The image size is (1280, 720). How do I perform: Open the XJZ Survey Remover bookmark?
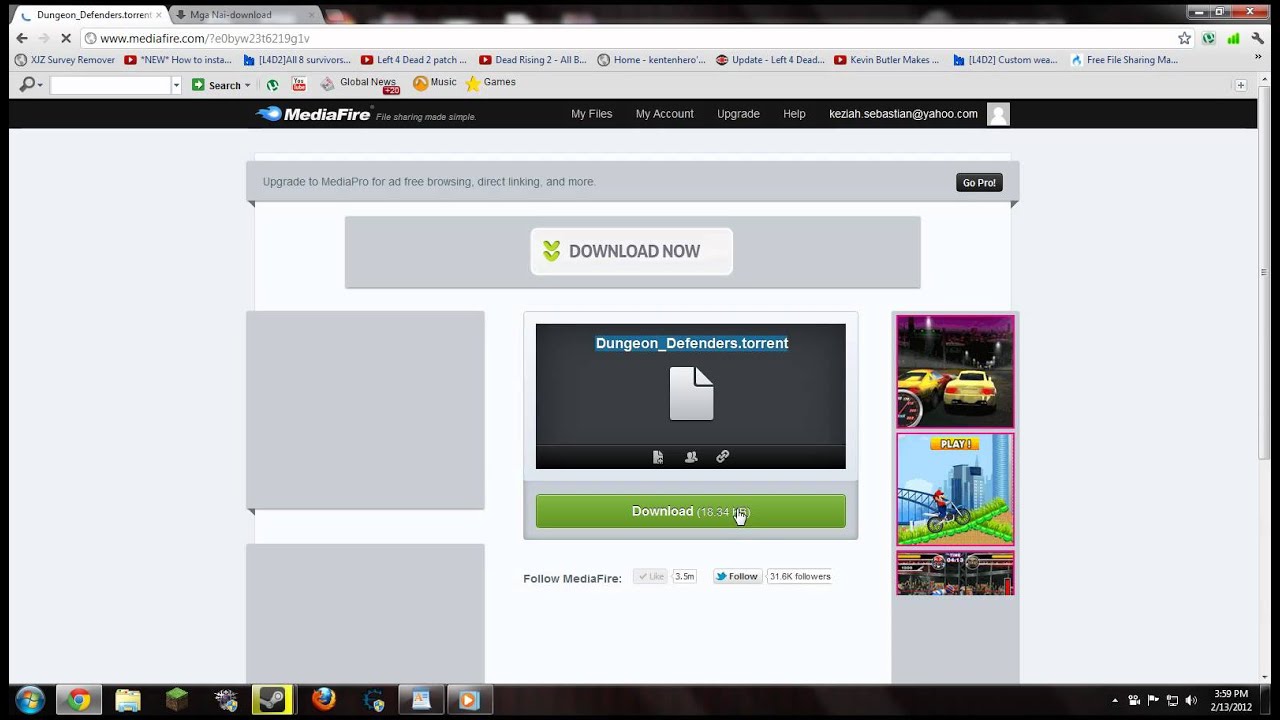pos(65,60)
